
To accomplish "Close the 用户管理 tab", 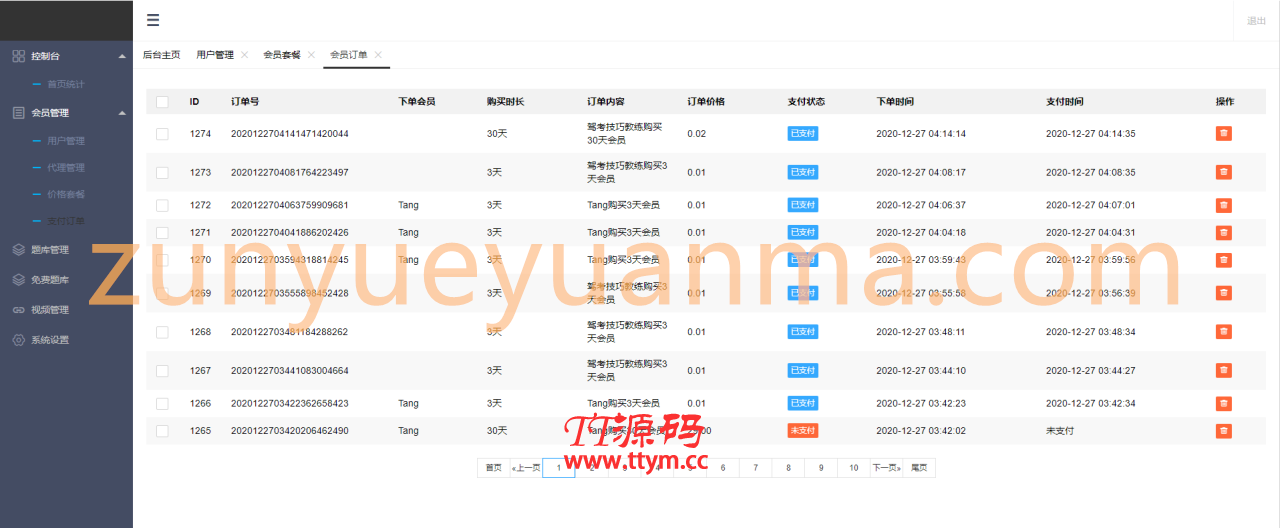I will [244, 55].
